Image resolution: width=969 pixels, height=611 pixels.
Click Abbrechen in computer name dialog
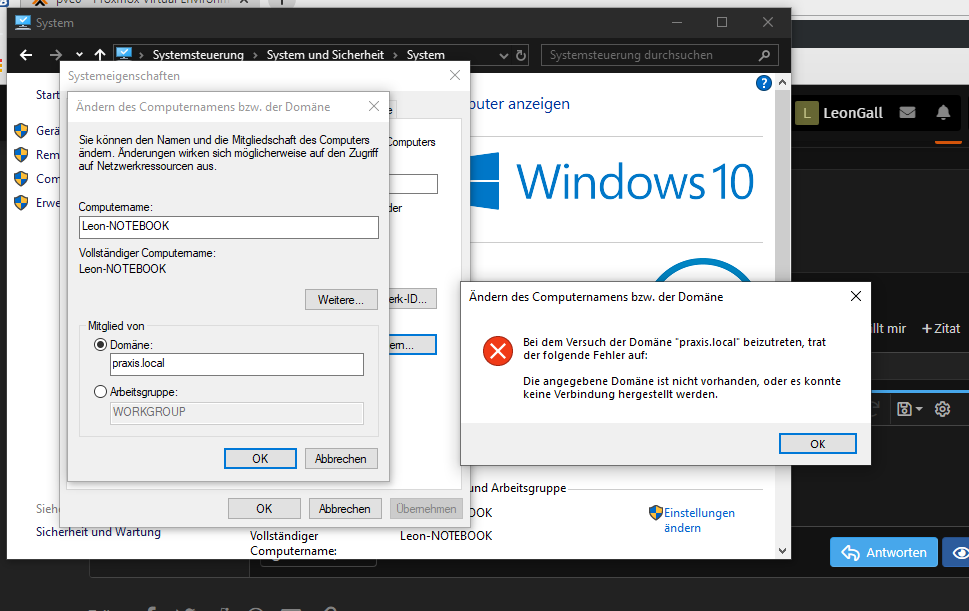(x=341, y=459)
